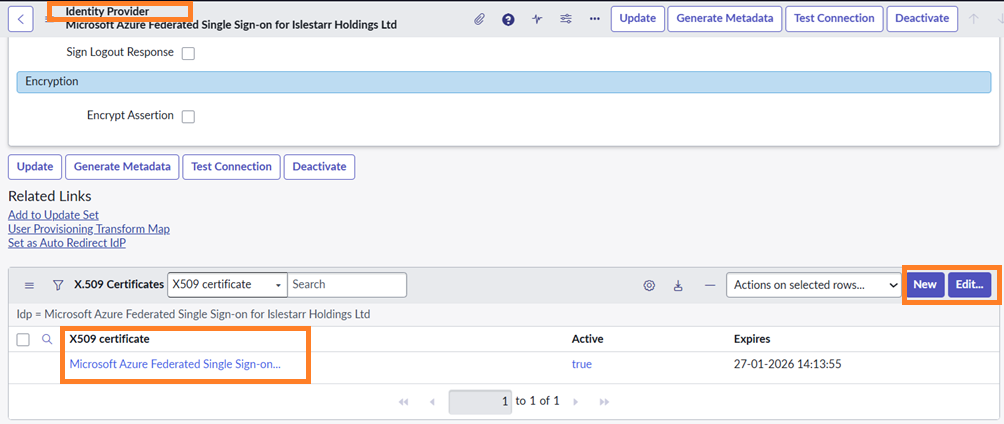This screenshot has height=424, width=1004.
Task: Expand the Actions on selected rows dropdown
Action: click(813, 285)
